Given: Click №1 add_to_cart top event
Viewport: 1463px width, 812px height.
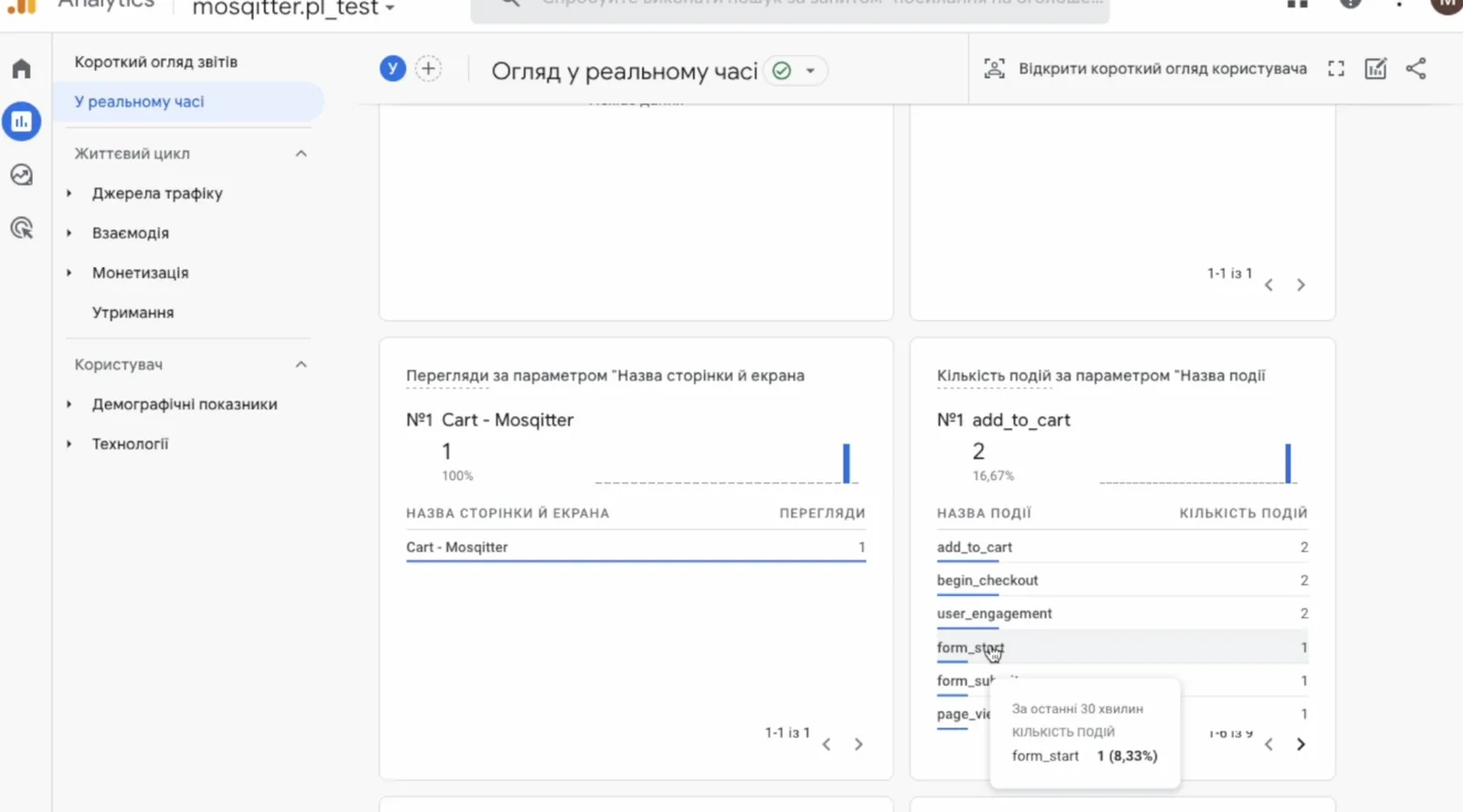Looking at the screenshot, I should (x=1003, y=420).
